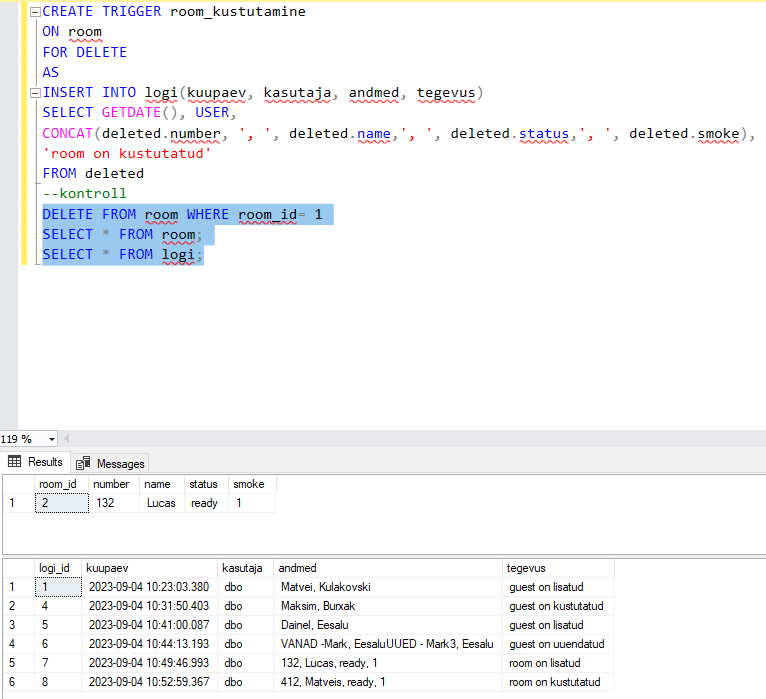This screenshot has height=699, width=766.
Task: Click the CONCAT keyword in code
Action: click(x=67, y=133)
